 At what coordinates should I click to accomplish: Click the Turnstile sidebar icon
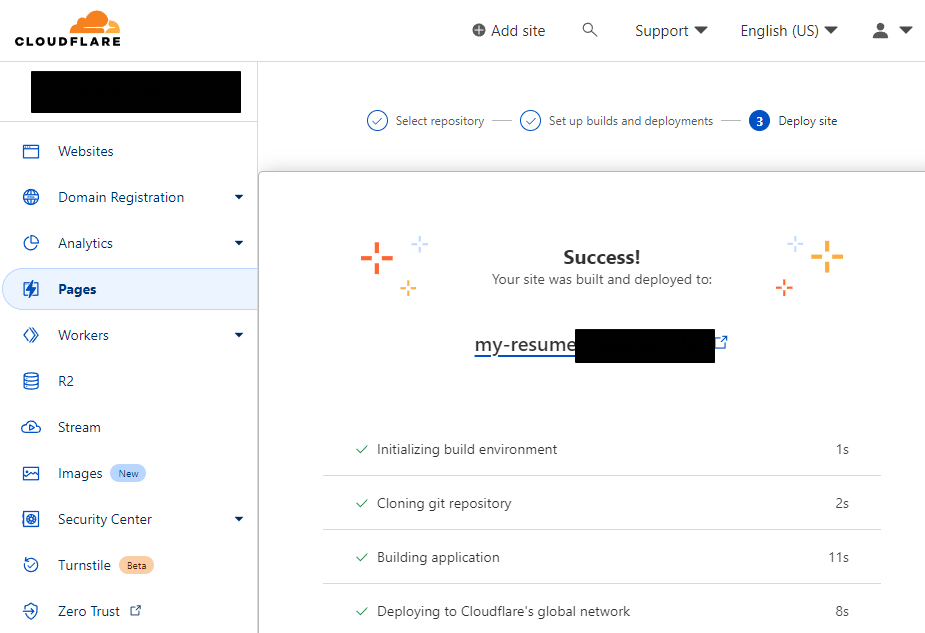pos(31,565)
